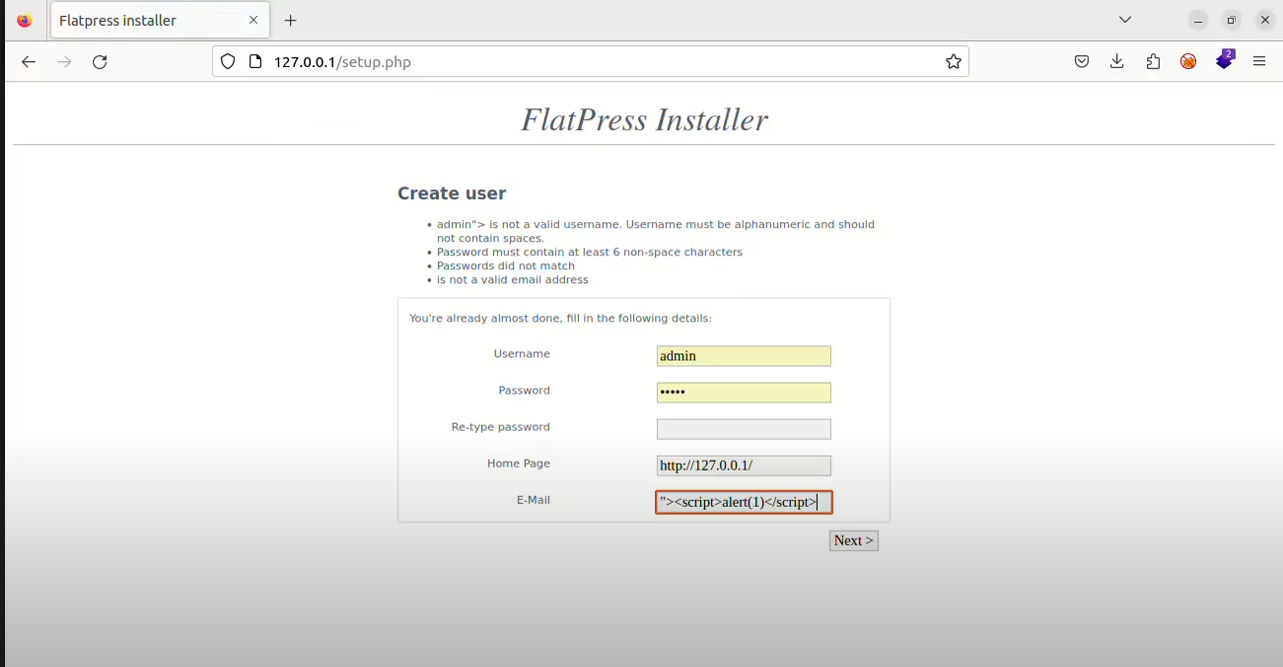This screenshot has height=667, width=1283.
Task: Click the Password label
Action: (524, 390)
